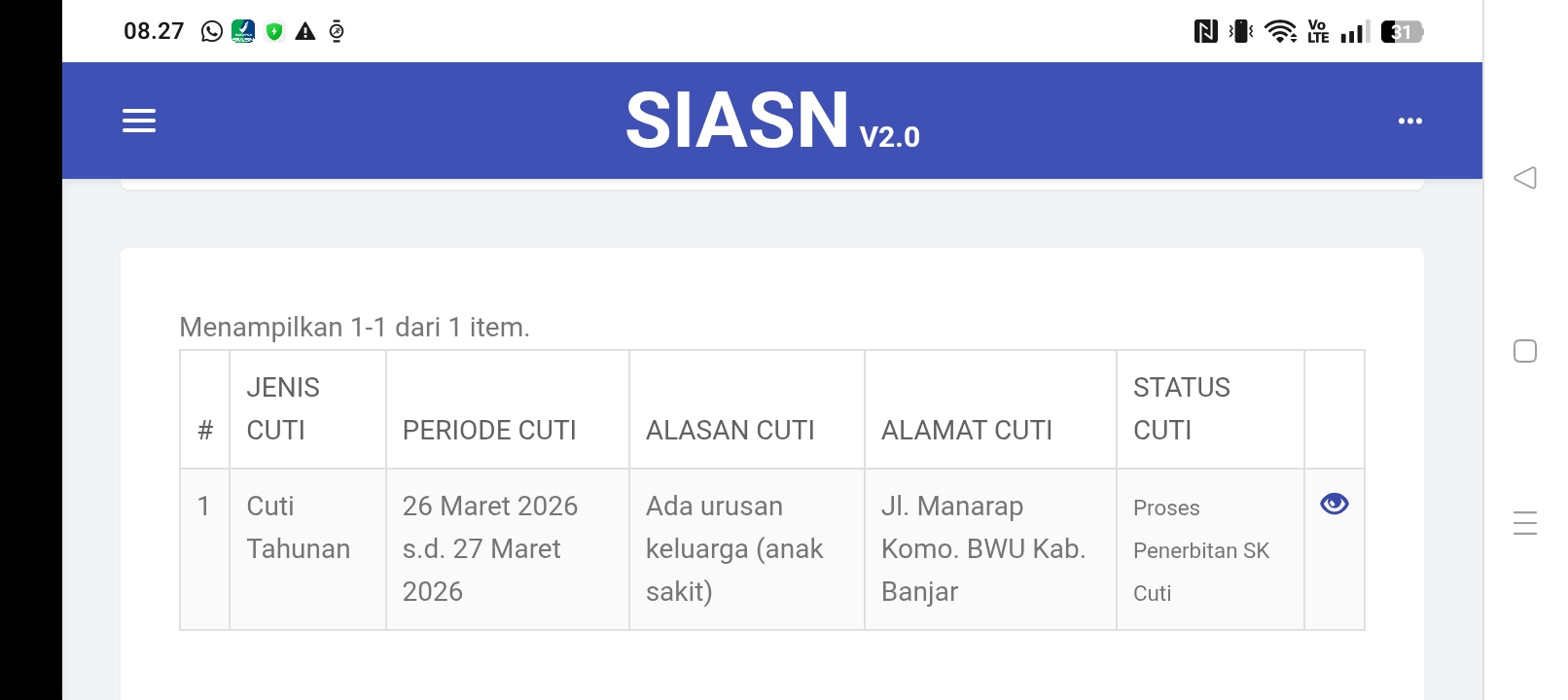Tap the NFC status icon

coord(1205,32)
